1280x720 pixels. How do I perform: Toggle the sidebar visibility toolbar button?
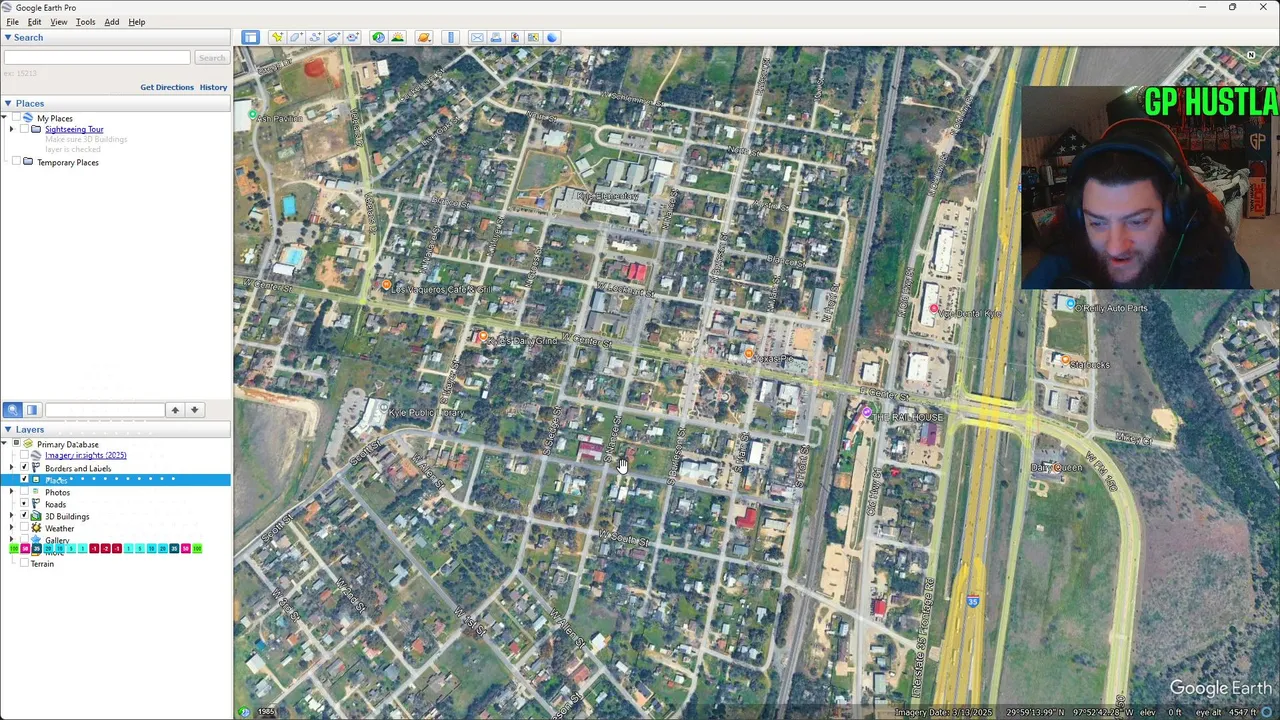pyautogui.click(x=250, y=37)
